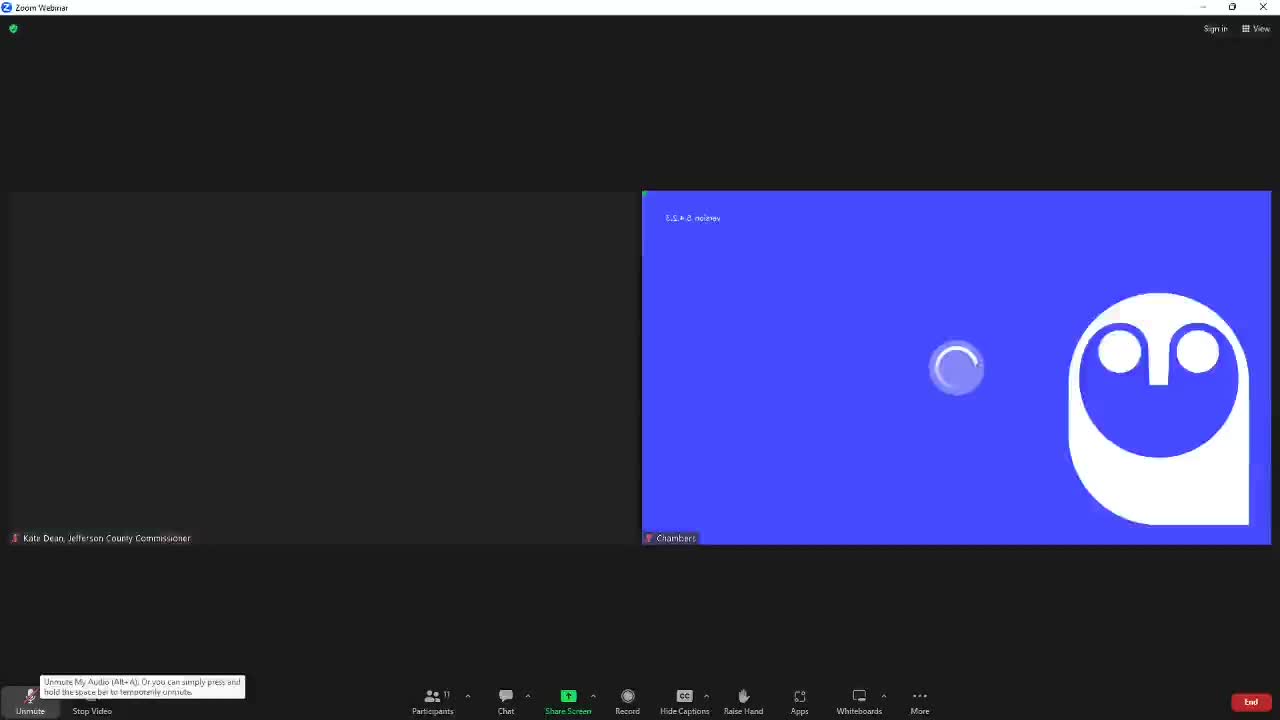
Task: Click the red End button
Action: click(1250, 702)
